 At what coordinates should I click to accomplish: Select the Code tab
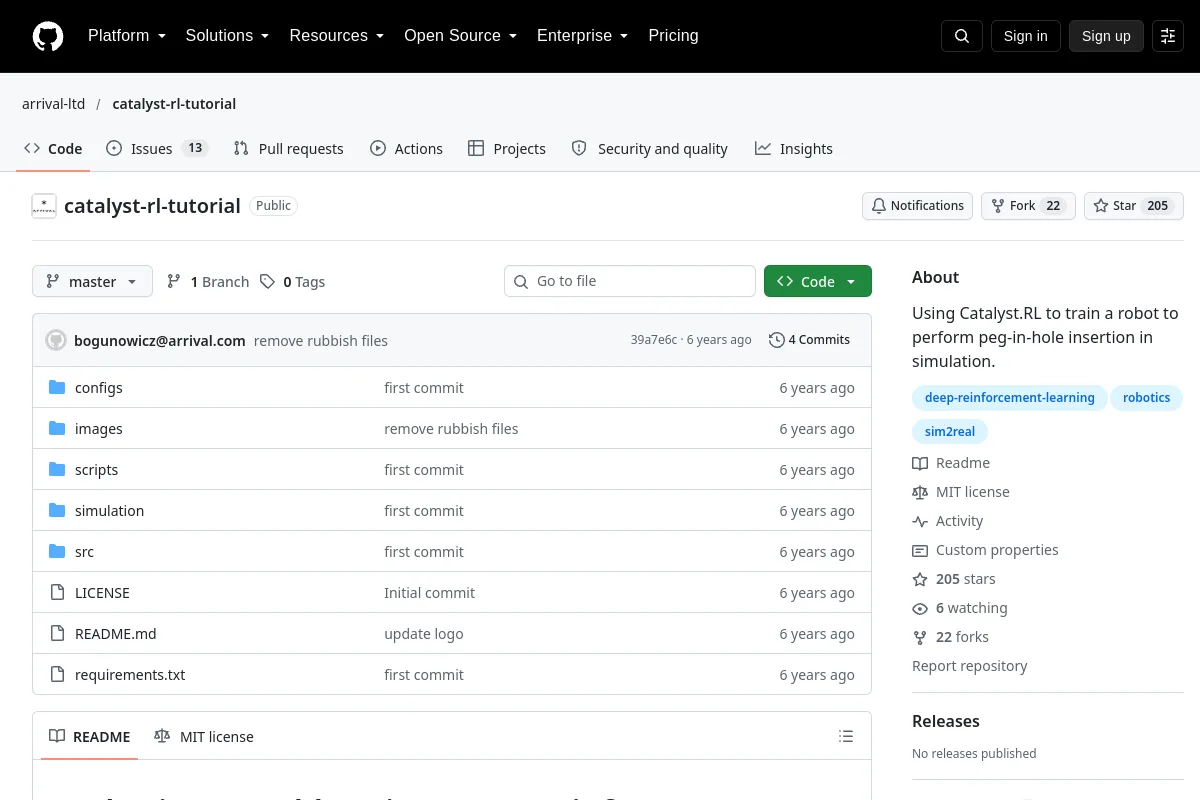(53, 149)
